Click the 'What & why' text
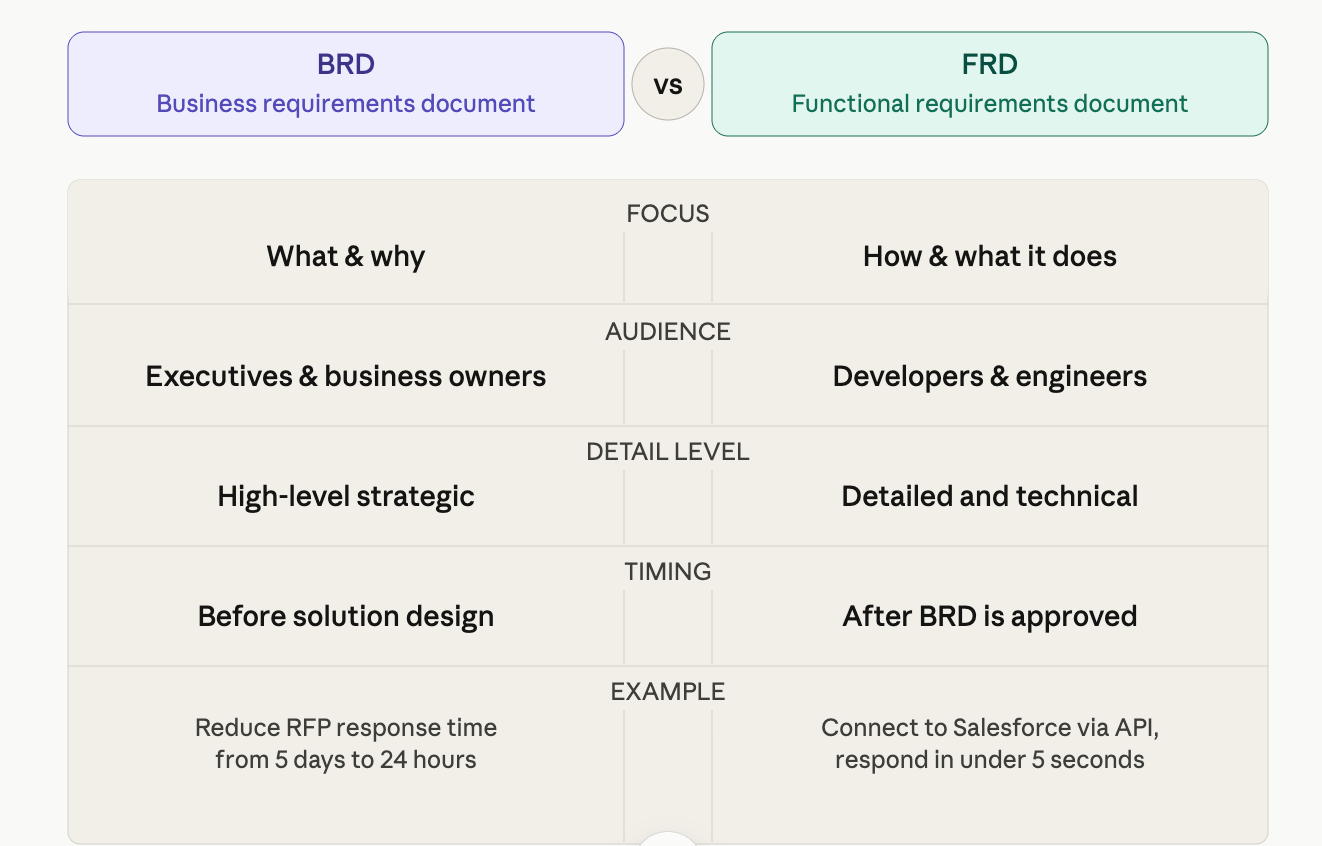This screenshot has height=846, width=1322. (346, 257)
